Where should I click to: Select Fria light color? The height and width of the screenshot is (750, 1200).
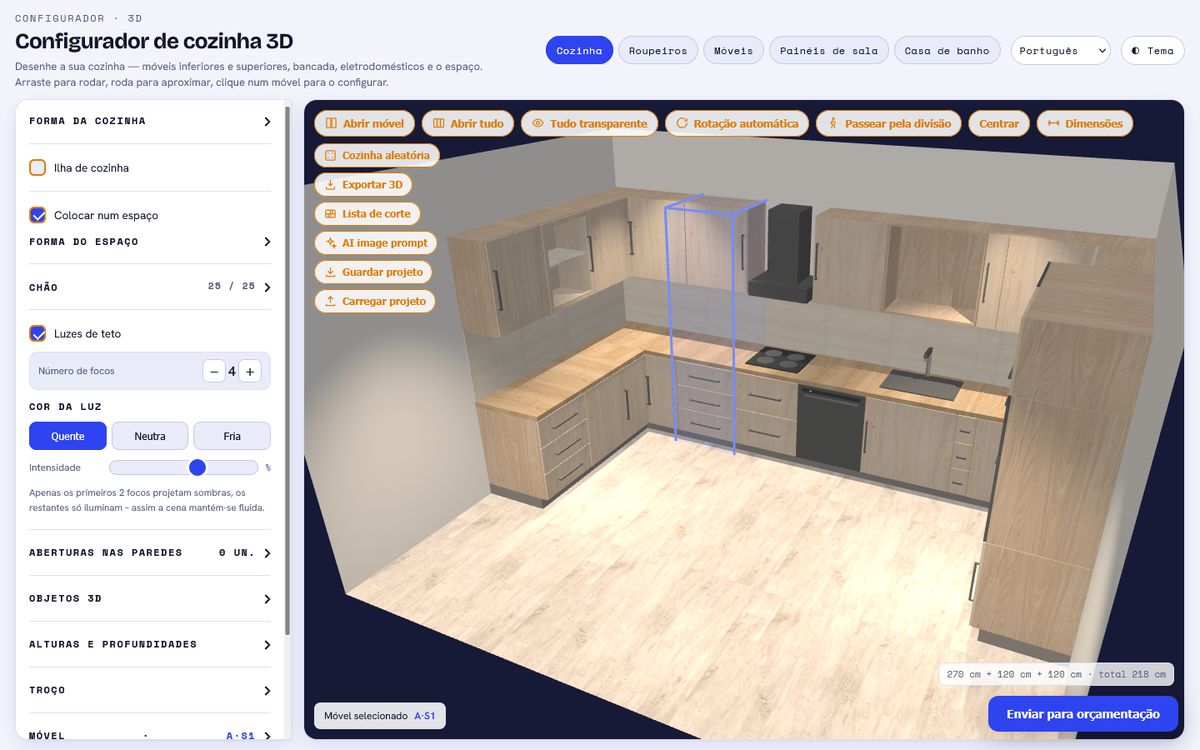tap(232, 436)
